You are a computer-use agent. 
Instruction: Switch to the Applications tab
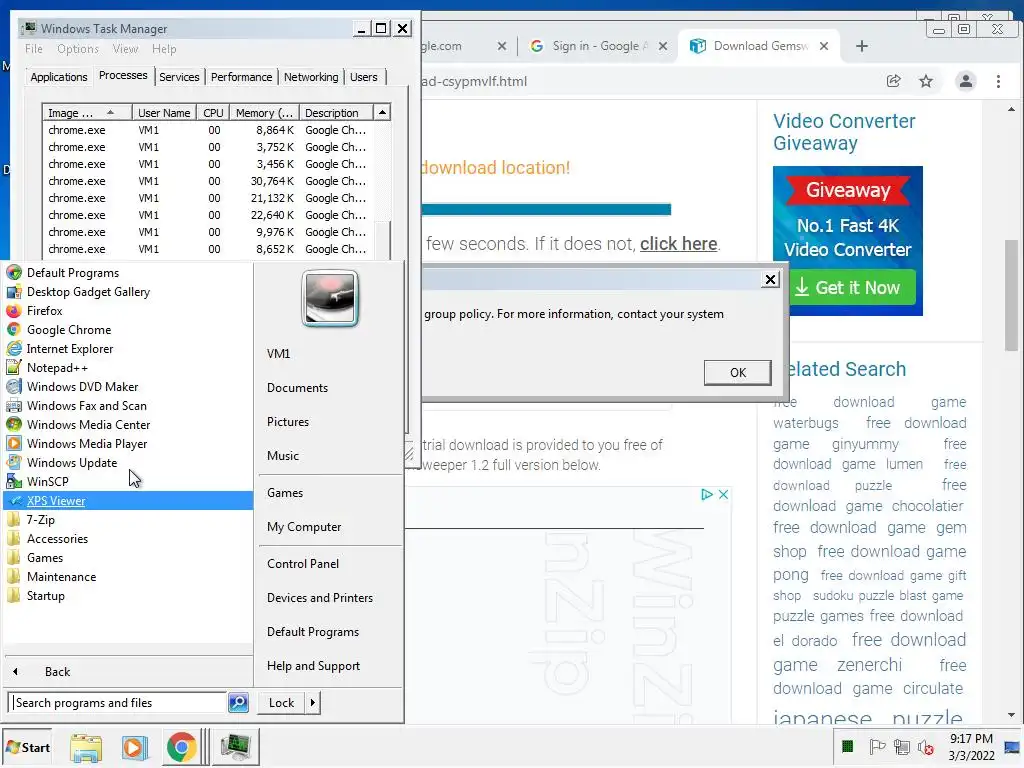pyautogui.click(x=59, y=77)
